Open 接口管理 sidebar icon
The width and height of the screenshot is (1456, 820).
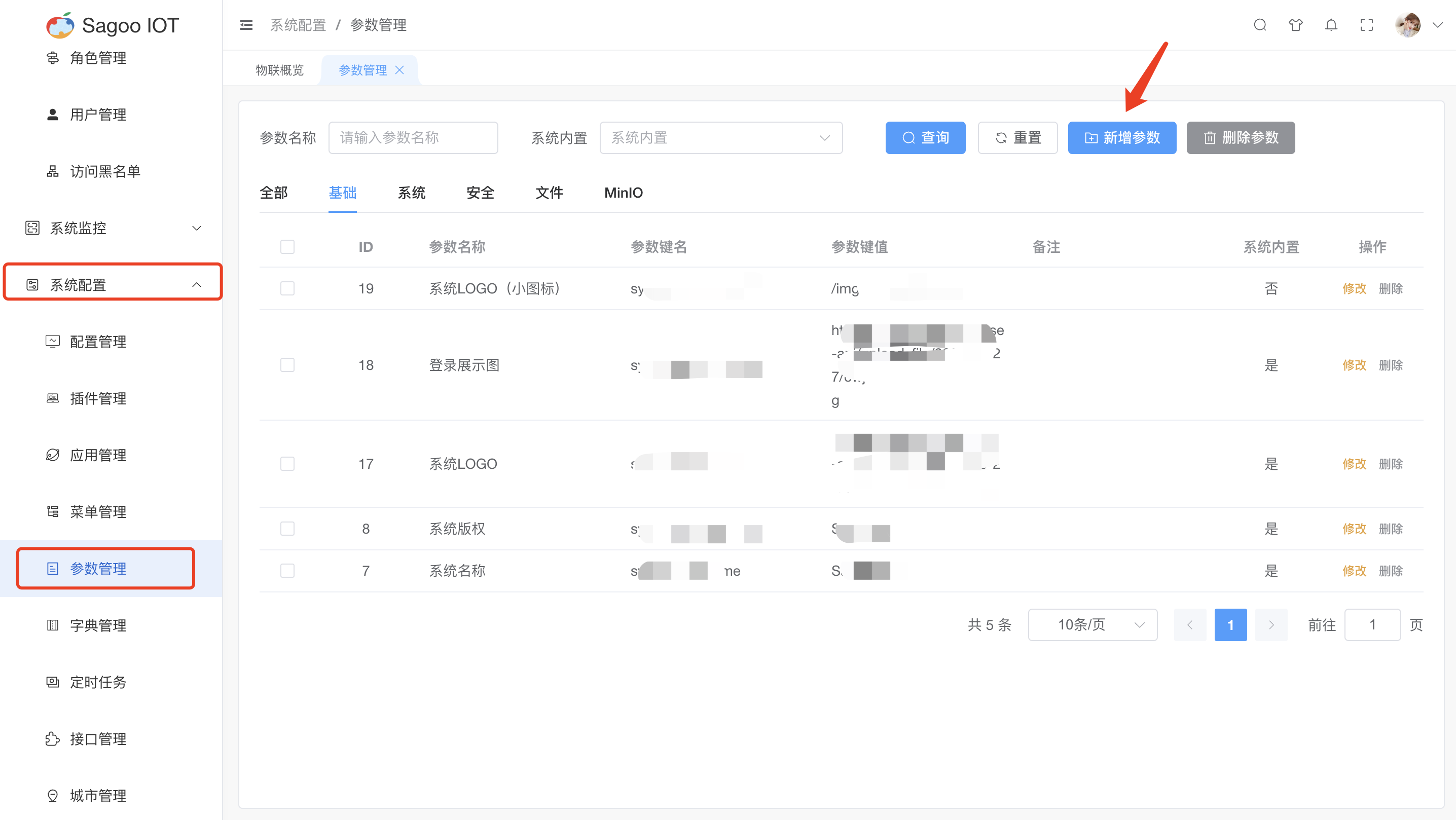[53, 738]
